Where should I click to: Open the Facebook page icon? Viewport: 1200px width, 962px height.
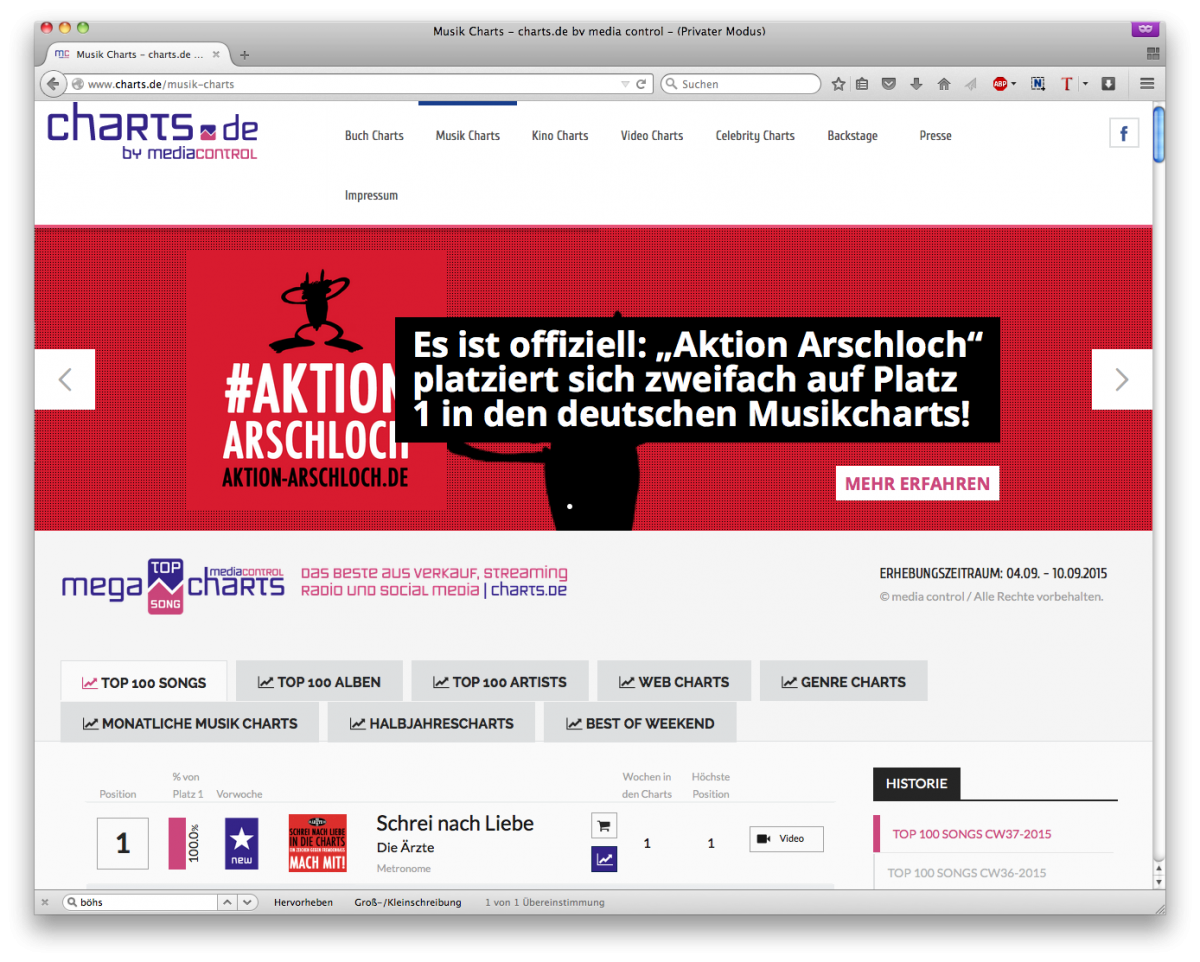coord(1124,133)
